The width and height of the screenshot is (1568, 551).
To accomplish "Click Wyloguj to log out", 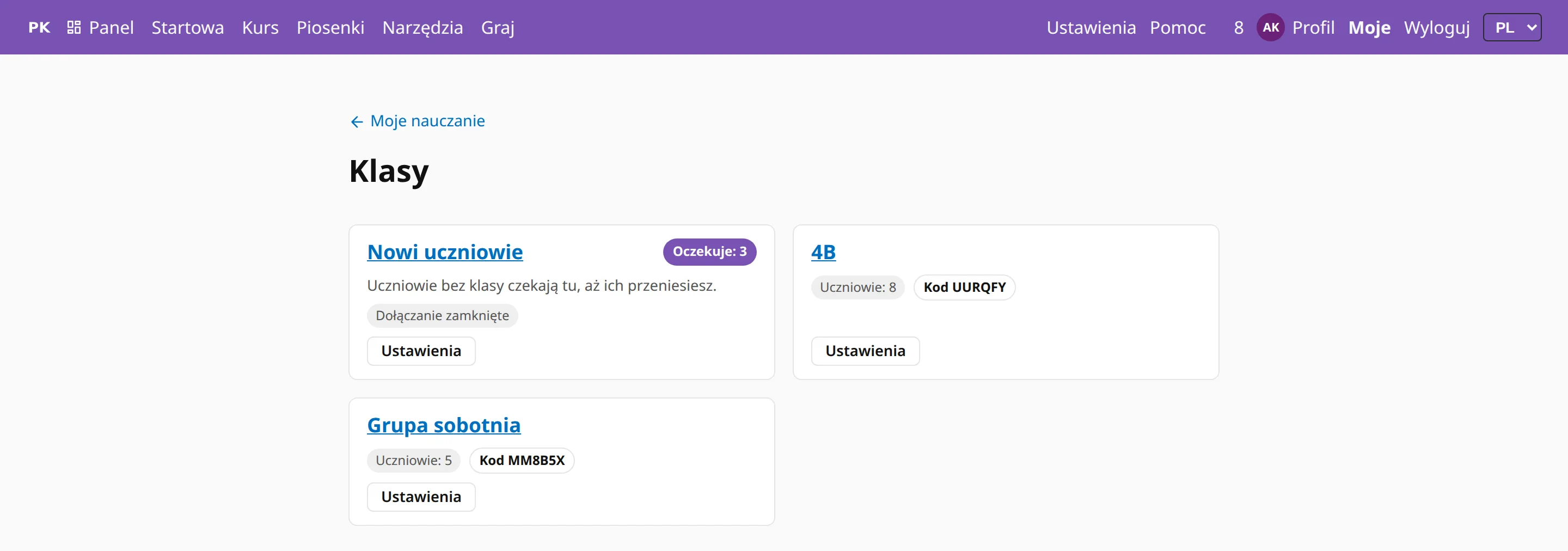I will (x=1437, y=27).
